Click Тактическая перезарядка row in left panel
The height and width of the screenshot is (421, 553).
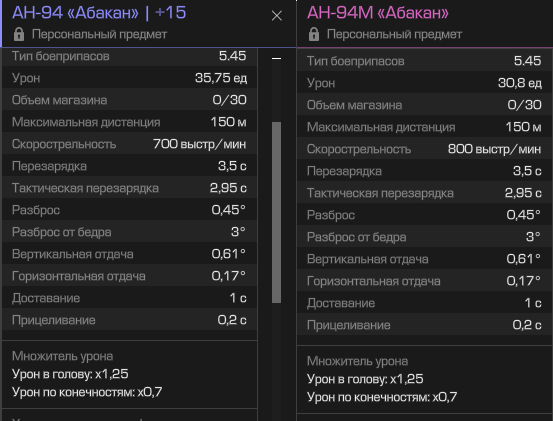point(129,188)
